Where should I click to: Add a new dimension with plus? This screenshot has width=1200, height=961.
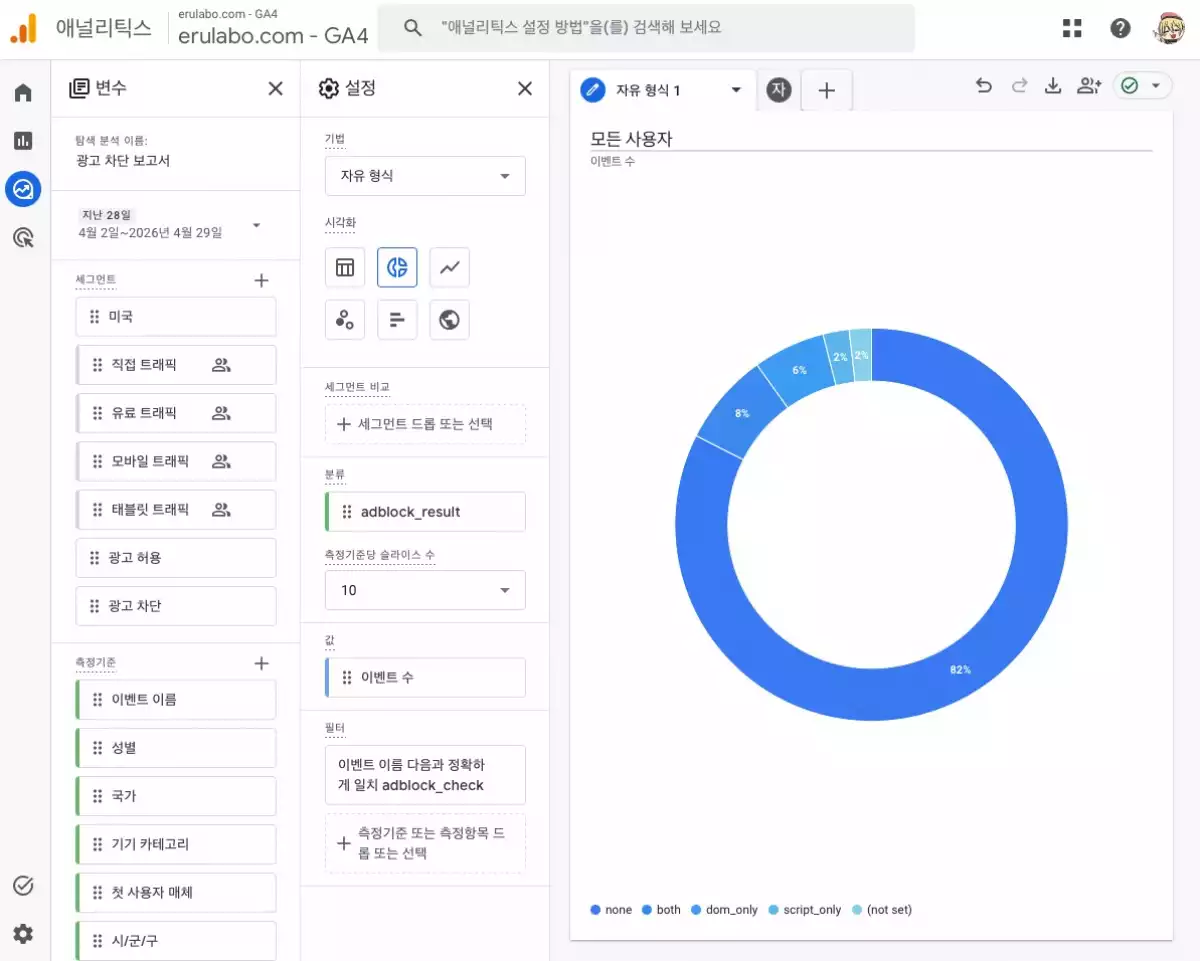pos(261,663)
